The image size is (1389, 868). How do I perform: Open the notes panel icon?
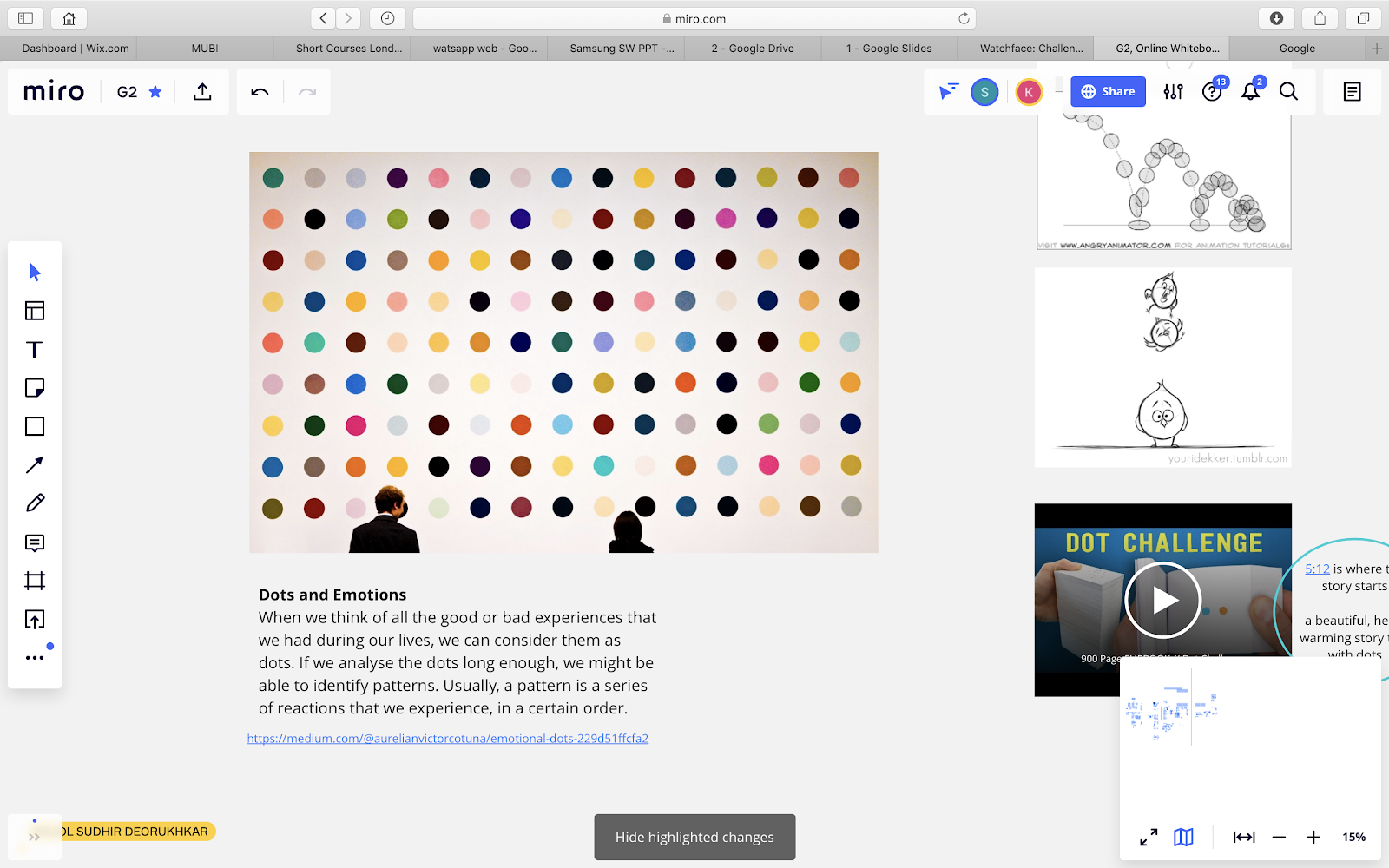[x=1352, y=91]
